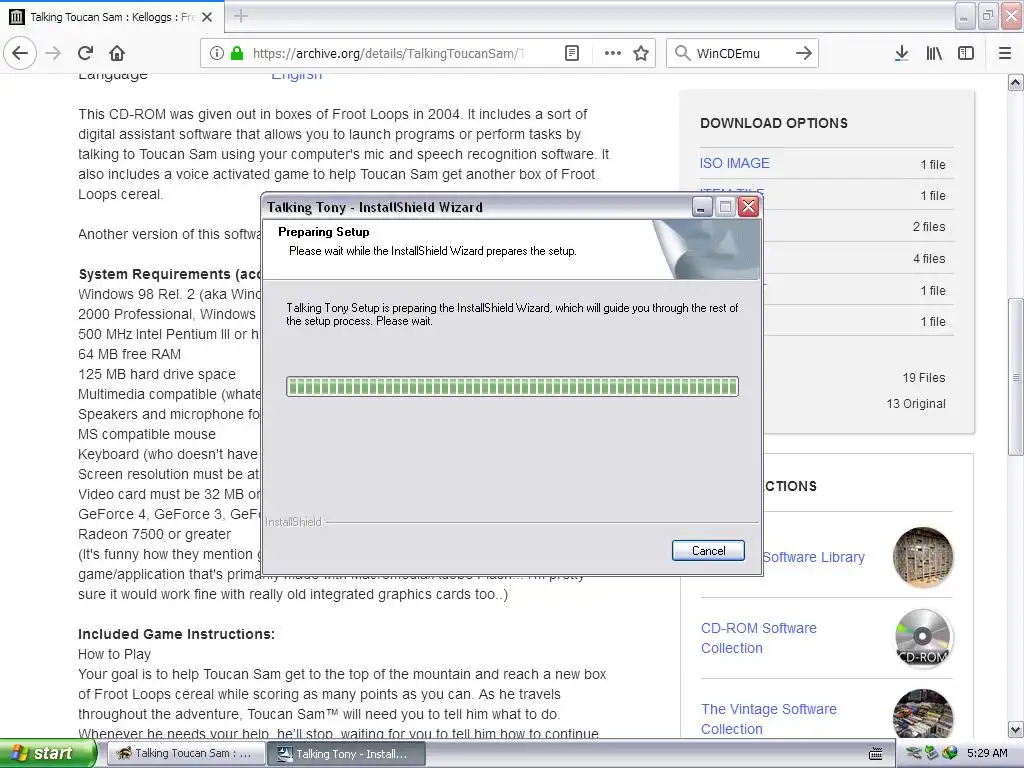Click the Firefox forward arrow

coord(54,53)
